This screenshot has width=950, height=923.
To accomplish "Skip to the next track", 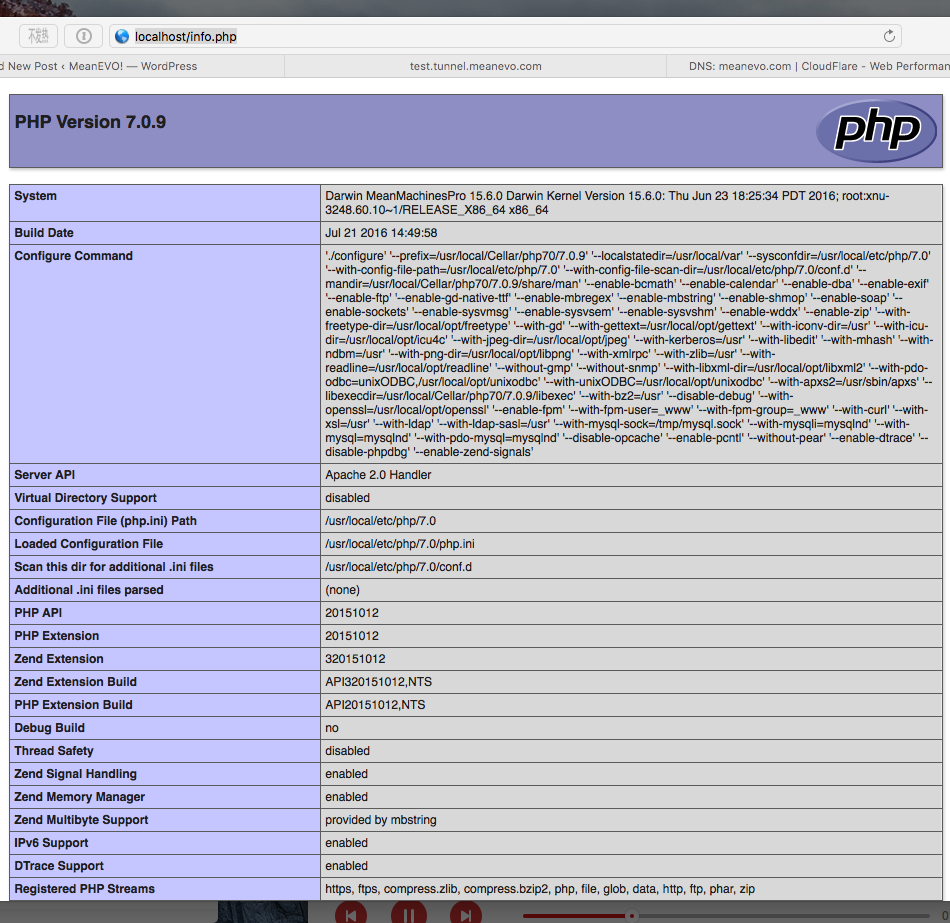I will point(464,913).
